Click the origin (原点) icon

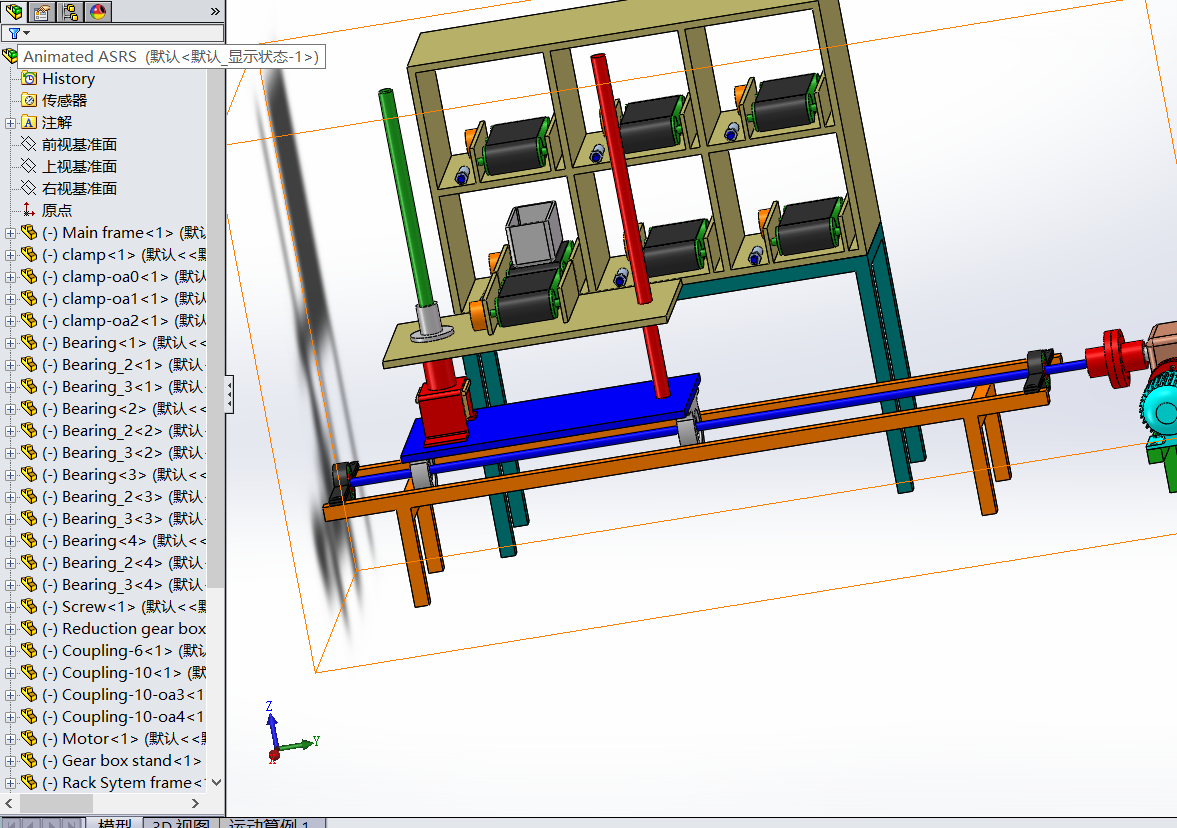click(x=29, y=211)
